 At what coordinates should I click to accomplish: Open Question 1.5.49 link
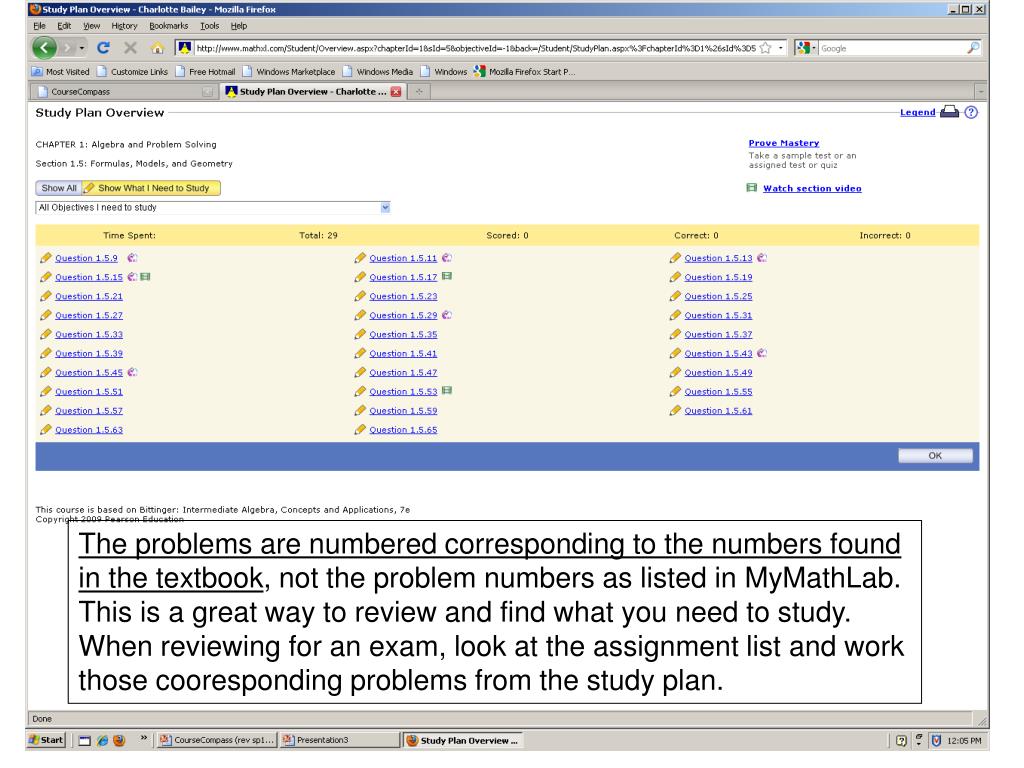click(x=718, y=372)
